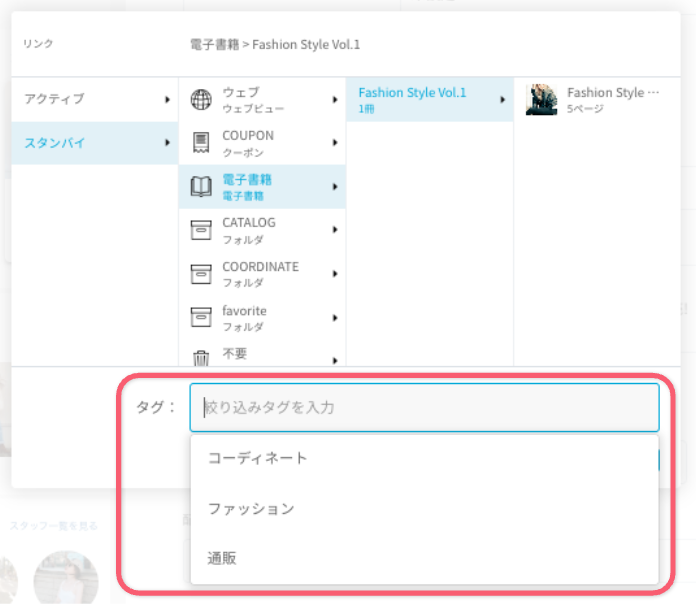Click the 電子書籍 > Fashion Style Vol.1 breadcrumb
696x605 pixels.
click(x=275, y=44)
